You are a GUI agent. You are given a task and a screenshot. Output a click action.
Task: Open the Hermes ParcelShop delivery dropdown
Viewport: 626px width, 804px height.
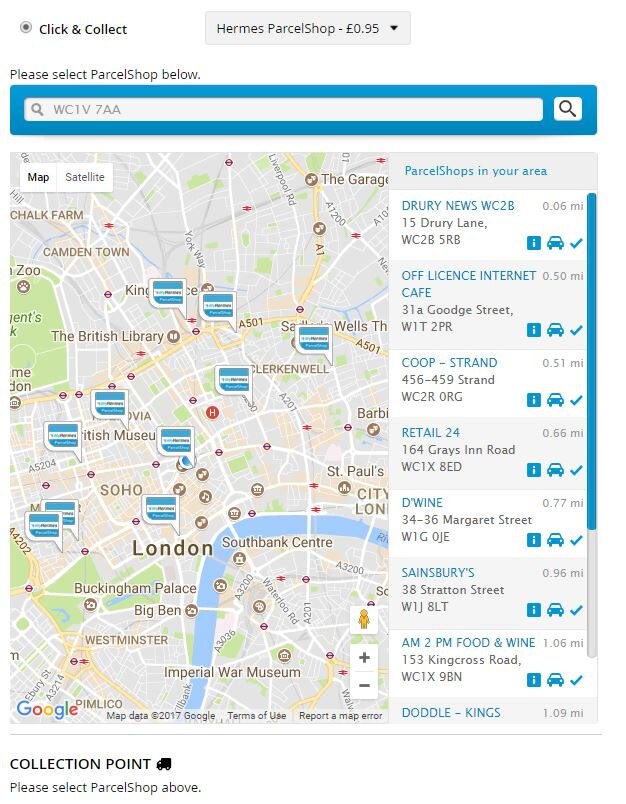[x=308, y=28]
